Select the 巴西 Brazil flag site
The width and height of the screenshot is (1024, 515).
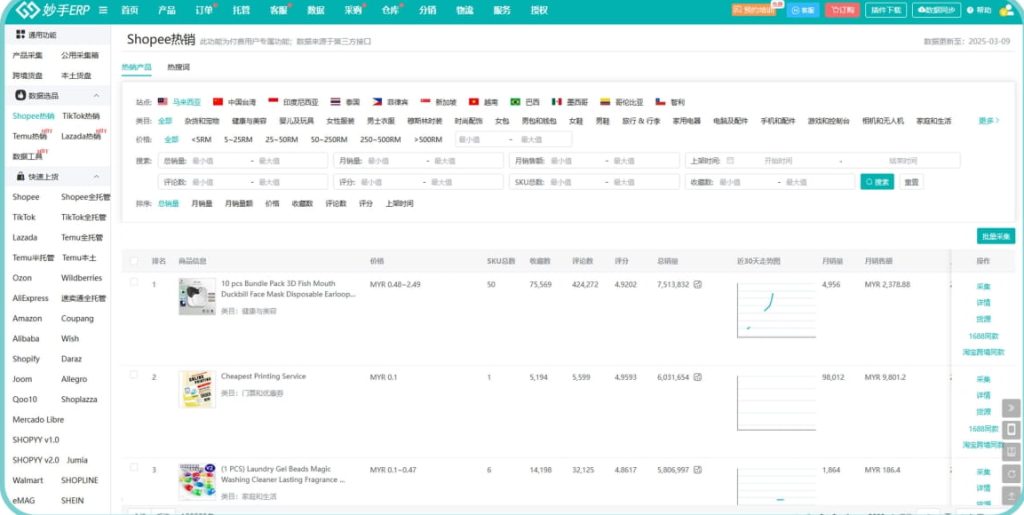(x=523, y=102)
